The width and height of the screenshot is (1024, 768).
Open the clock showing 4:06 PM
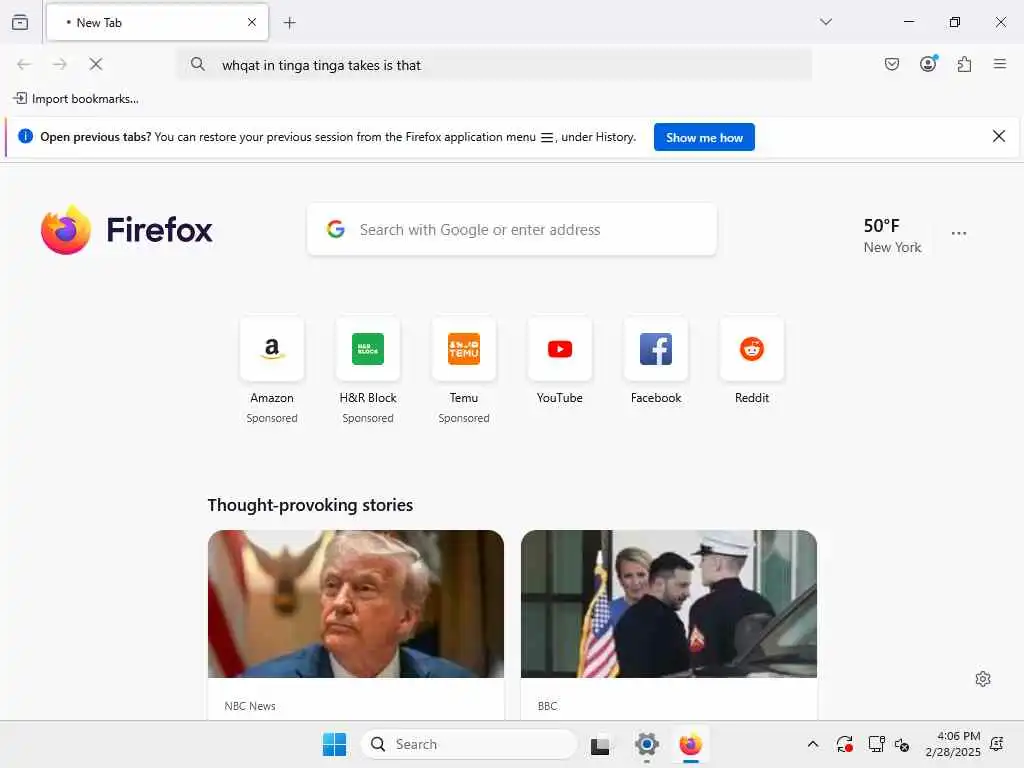(953, 744)
